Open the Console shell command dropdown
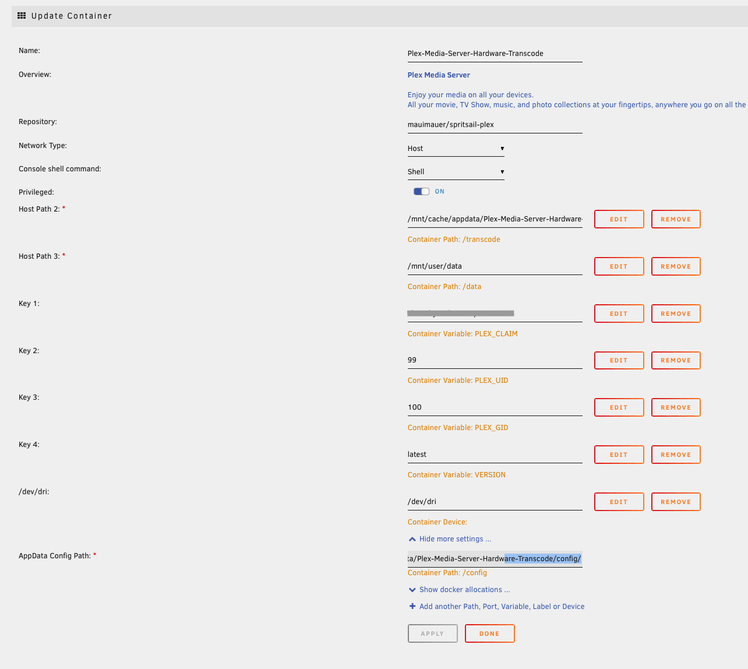Image resolution: width=748 pixels, height=669 pixels. pos(456,172)
